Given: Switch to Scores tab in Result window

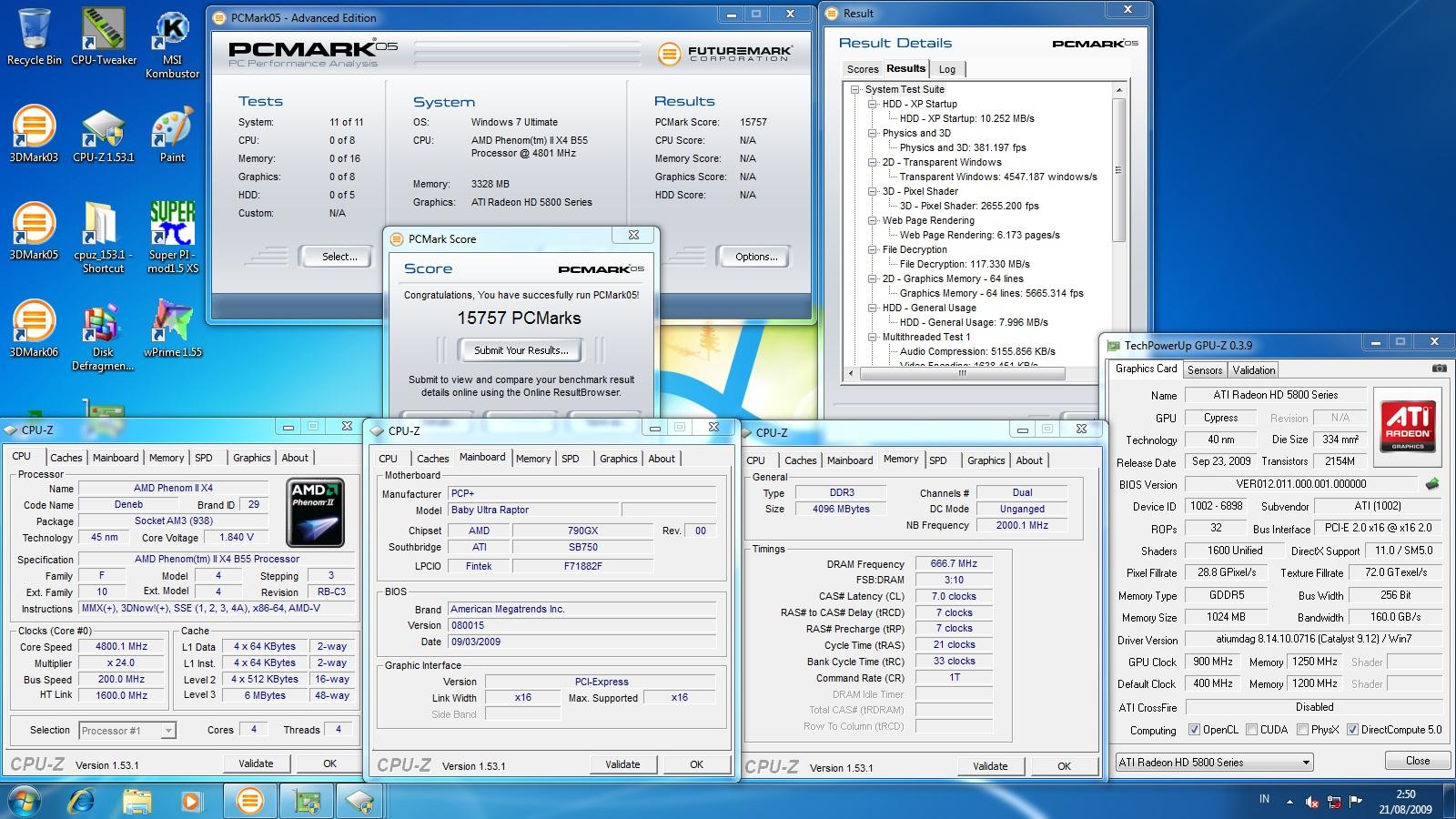Looking at the screenshot, I should pyautogui.click(x=862, y=69).
